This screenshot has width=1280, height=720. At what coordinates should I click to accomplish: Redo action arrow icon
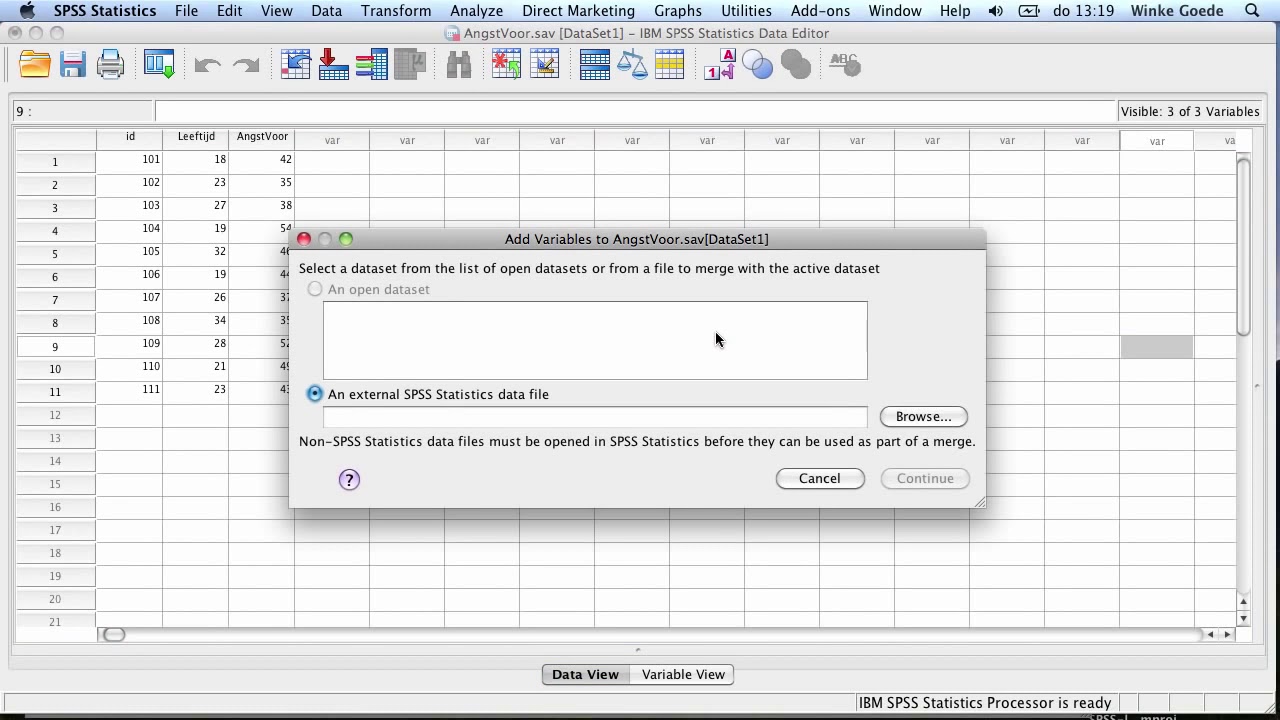pos(245,65)
